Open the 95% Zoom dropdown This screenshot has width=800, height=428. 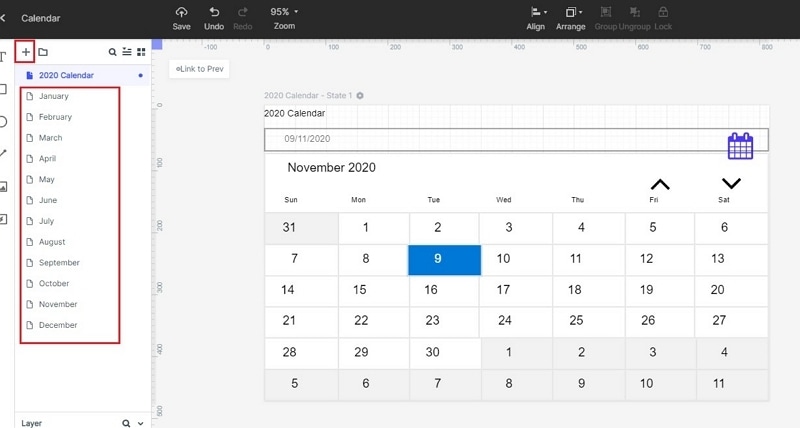click(x=284, y=18)
